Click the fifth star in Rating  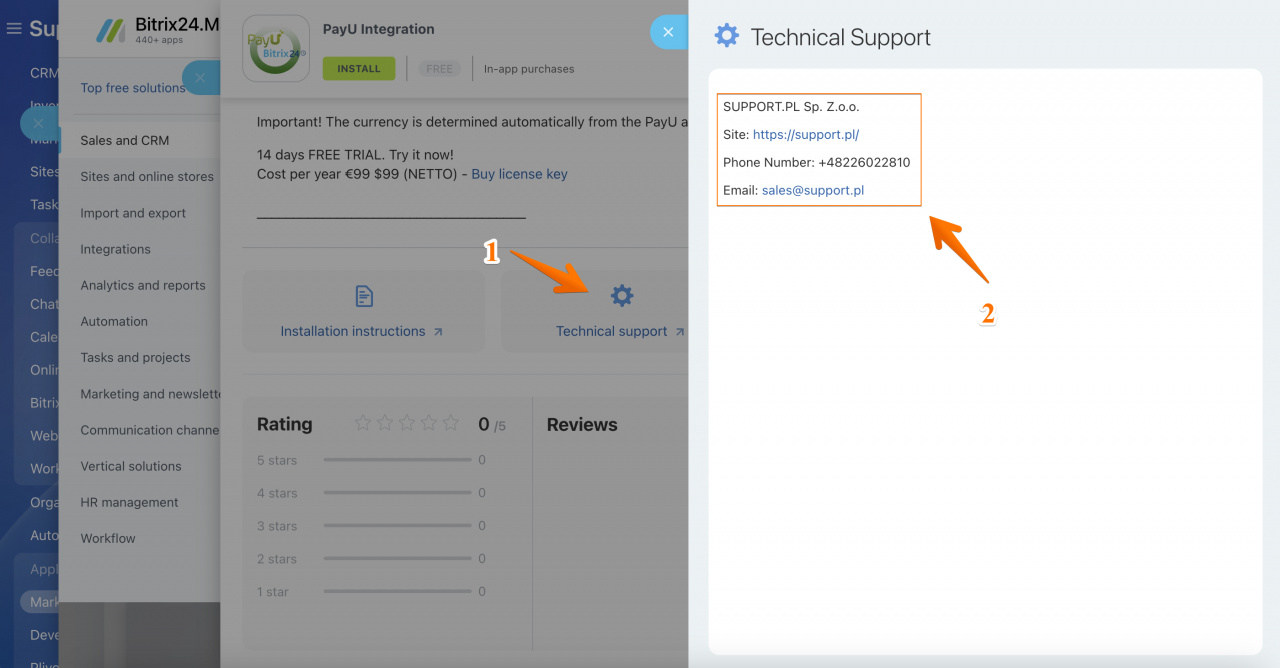(x=451, y=423)
